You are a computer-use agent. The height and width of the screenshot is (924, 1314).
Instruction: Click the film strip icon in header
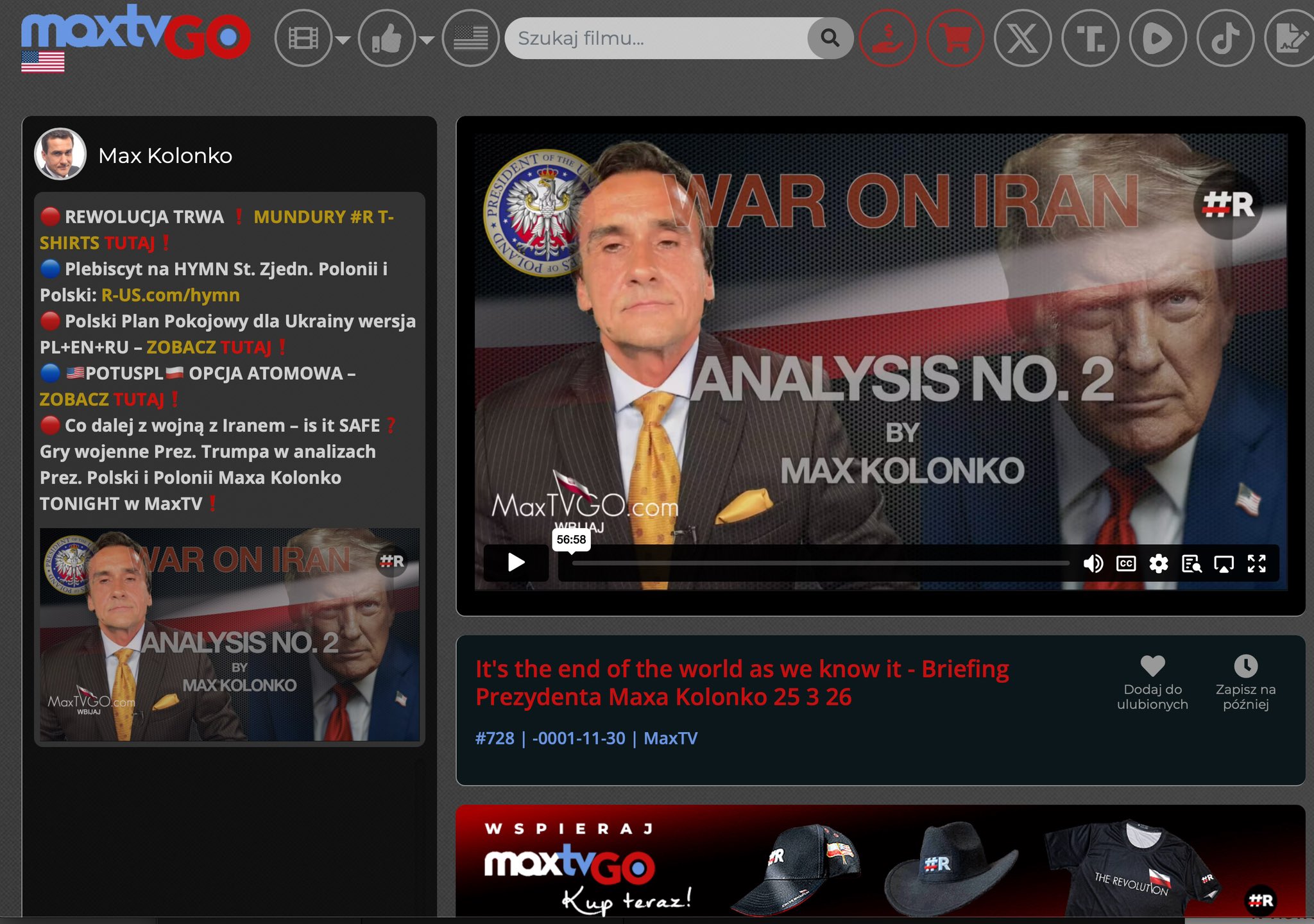coord(303,39)
